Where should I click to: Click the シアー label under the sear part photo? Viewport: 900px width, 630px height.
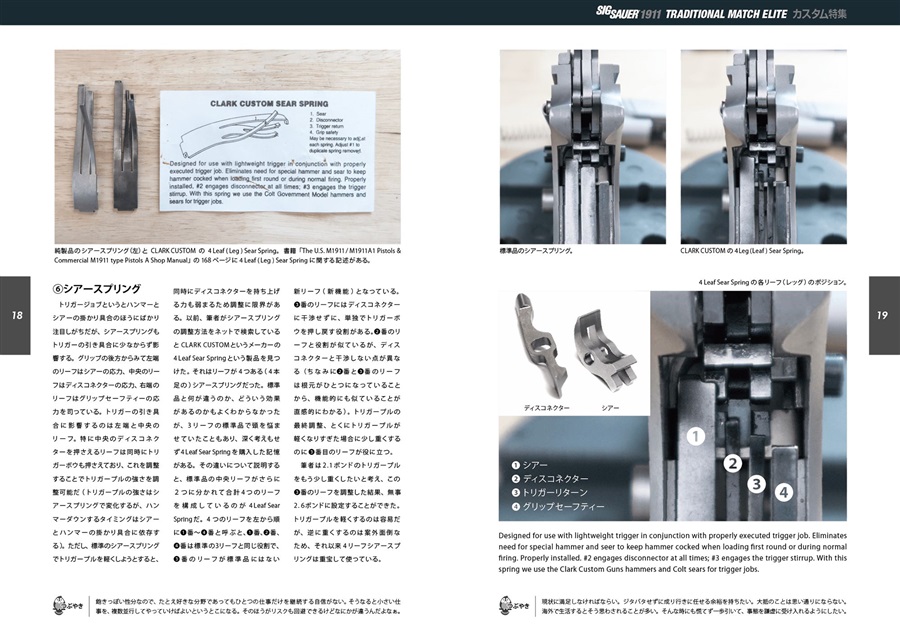click(x=610, y=408)
